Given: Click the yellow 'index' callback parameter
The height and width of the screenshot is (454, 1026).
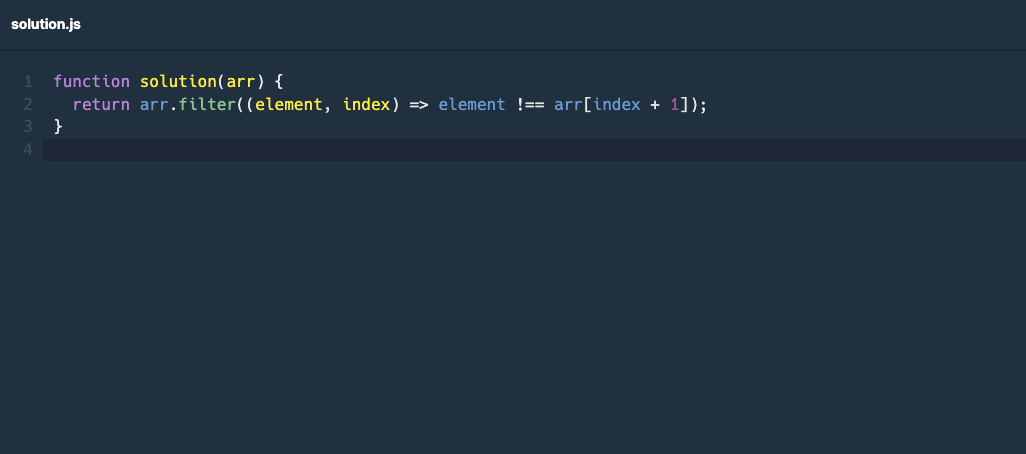Looking at the screenshot, I should (366, 104).
